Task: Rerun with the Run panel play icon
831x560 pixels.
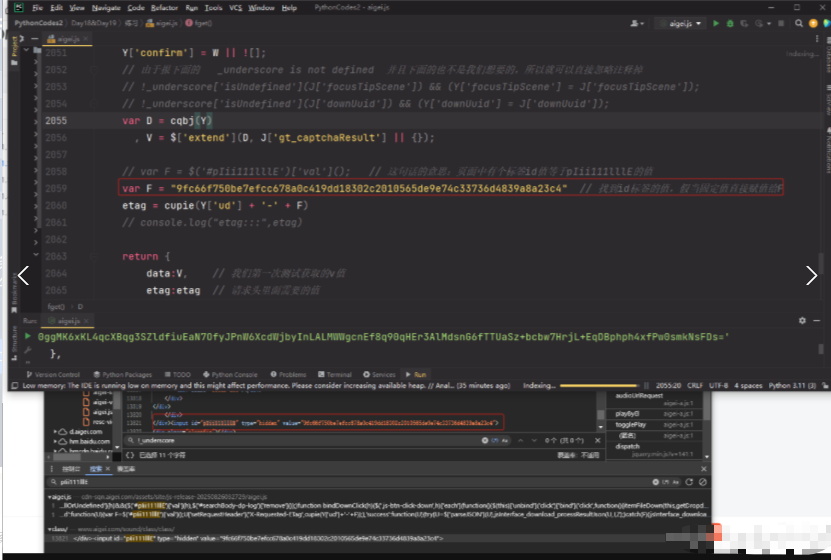Action: 28,336
